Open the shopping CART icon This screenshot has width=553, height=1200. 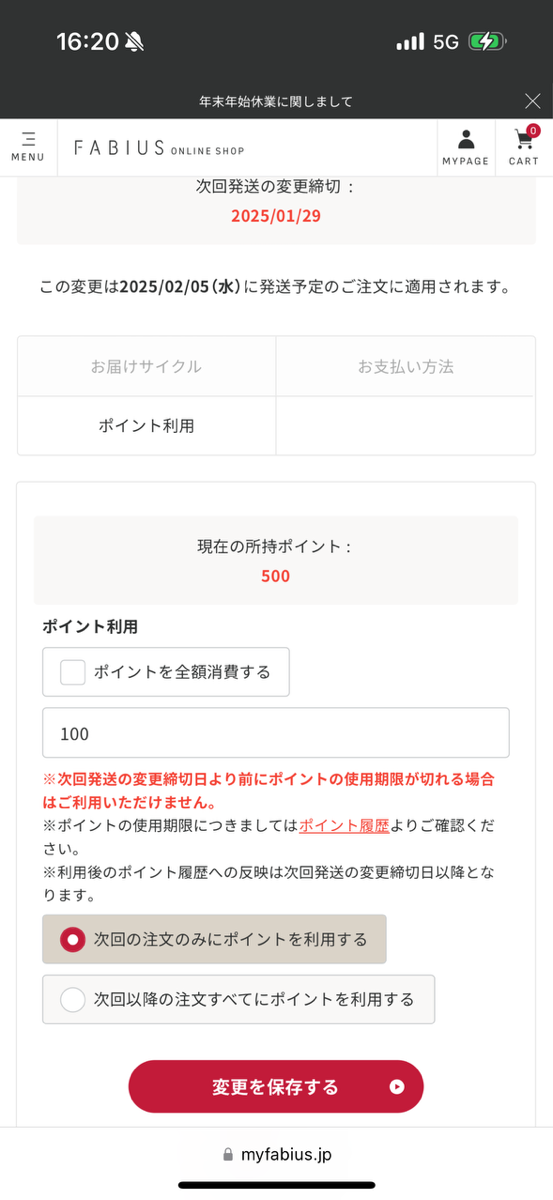tap(523, 147)
